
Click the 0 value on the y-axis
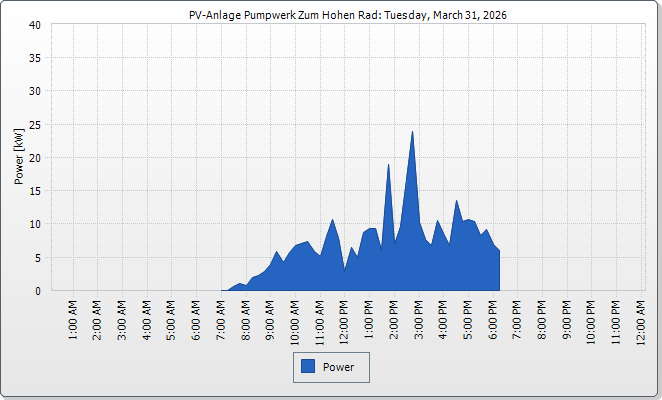37,291
